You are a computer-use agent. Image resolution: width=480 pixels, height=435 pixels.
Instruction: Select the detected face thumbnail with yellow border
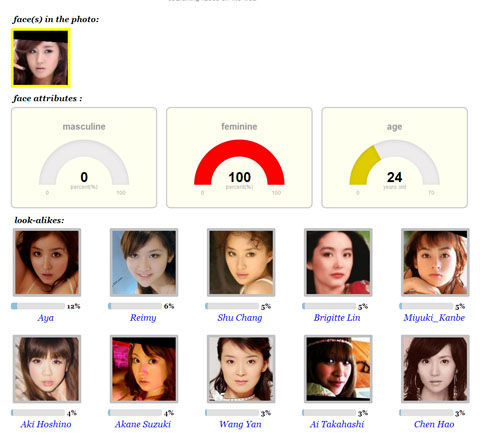pyautogui.click(x=41, y=58)
